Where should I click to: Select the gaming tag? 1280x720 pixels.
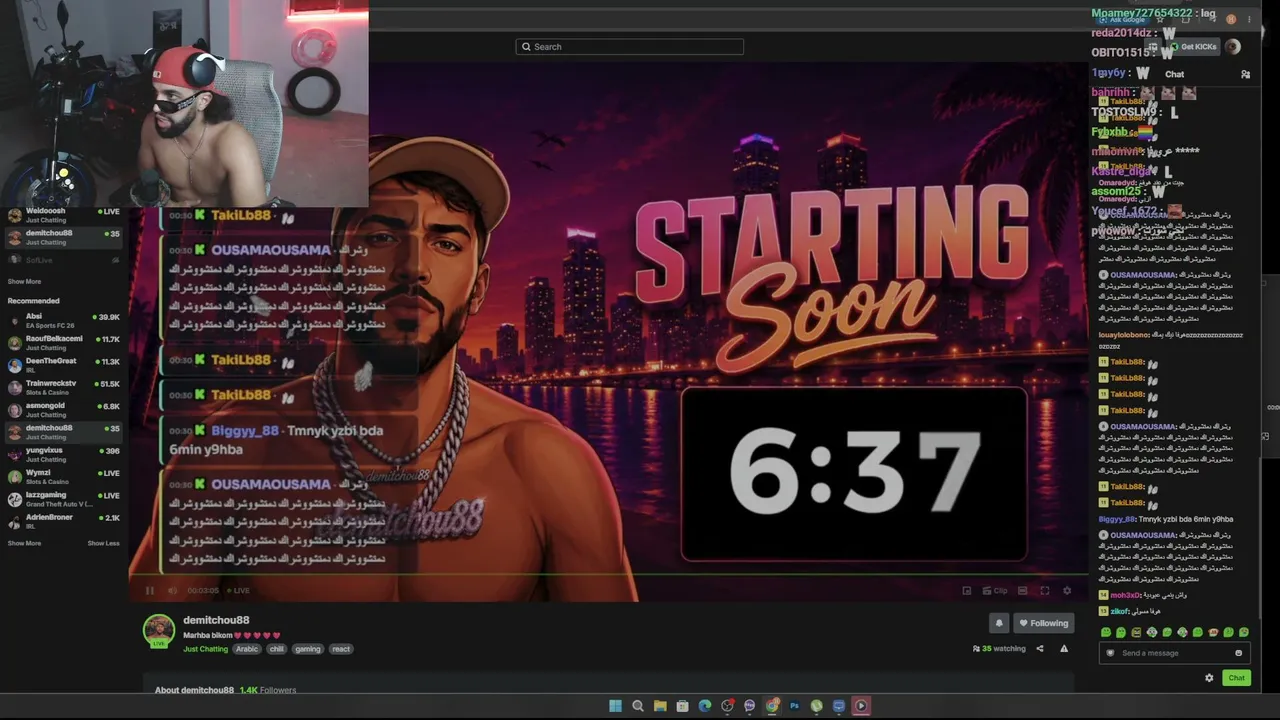pos(308,649)
